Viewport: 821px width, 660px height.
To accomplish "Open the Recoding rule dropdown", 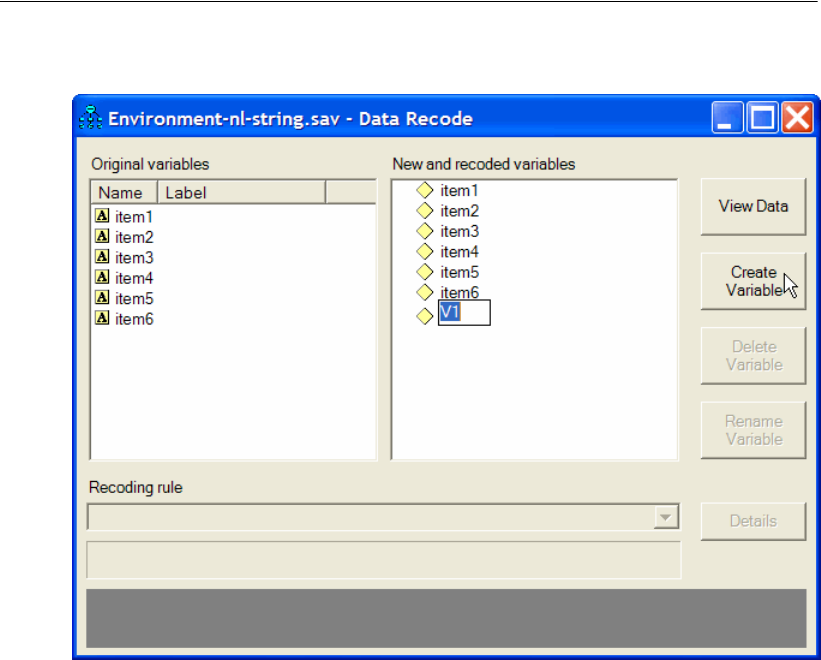I will [x=662, y=517].
